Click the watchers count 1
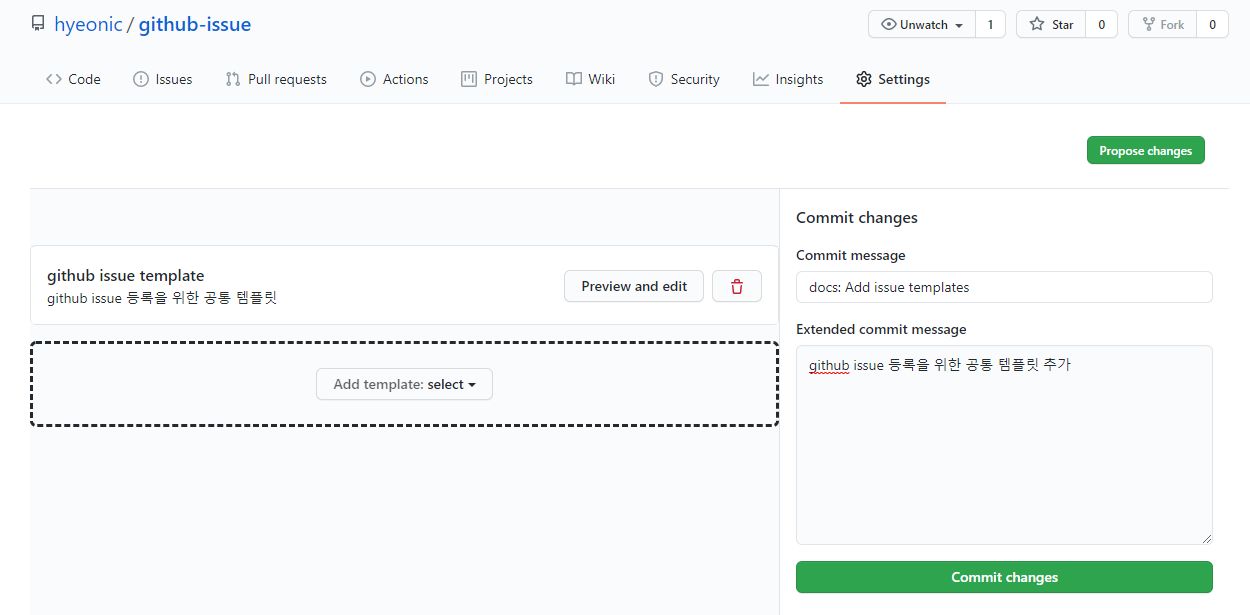1250x615 pixels. pyautogui.click(x=990, y=24)
